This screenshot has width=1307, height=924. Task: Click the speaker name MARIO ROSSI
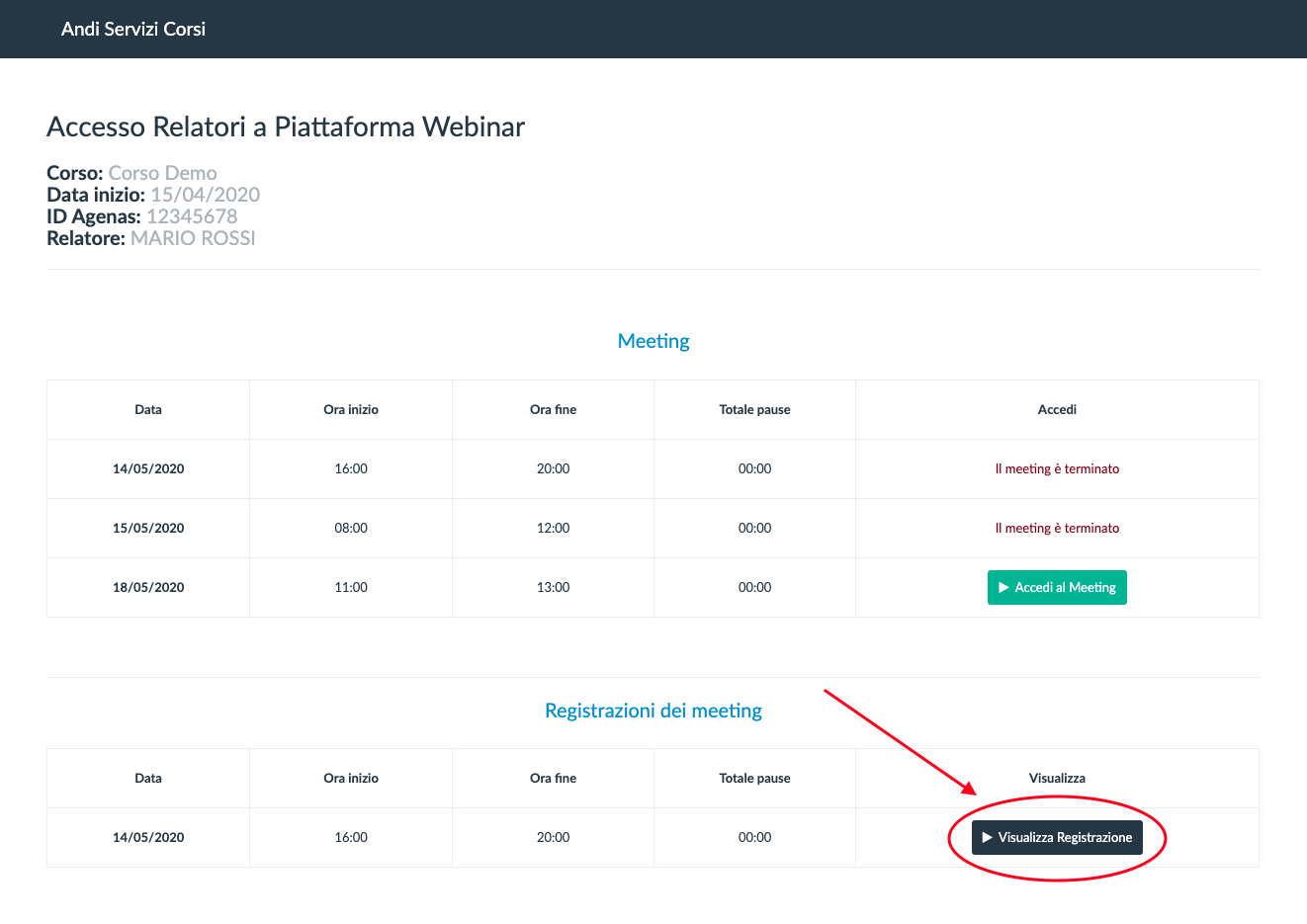tap(193, 238)
